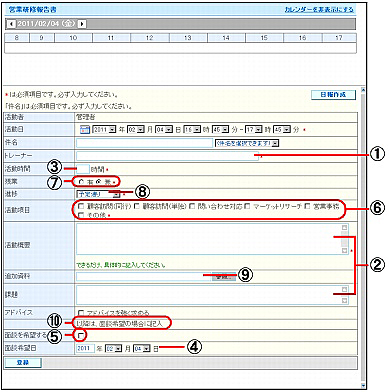Check 顧客訪問(同行) activity item
This screenshot has width=389, height=392.
coord(81,206)
